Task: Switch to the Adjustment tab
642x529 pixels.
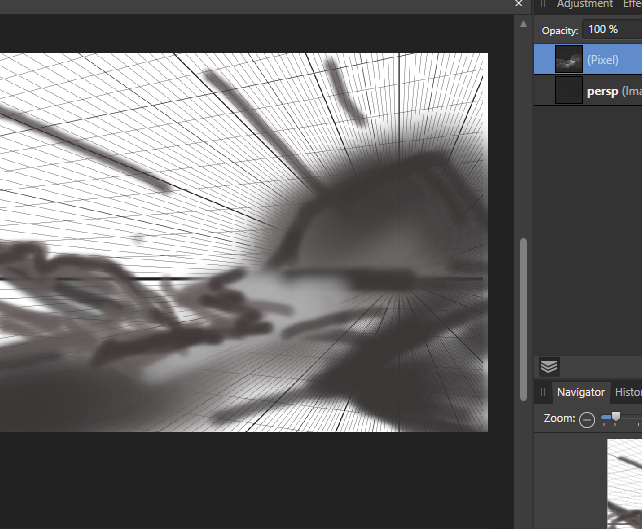Action: (584, 4)
